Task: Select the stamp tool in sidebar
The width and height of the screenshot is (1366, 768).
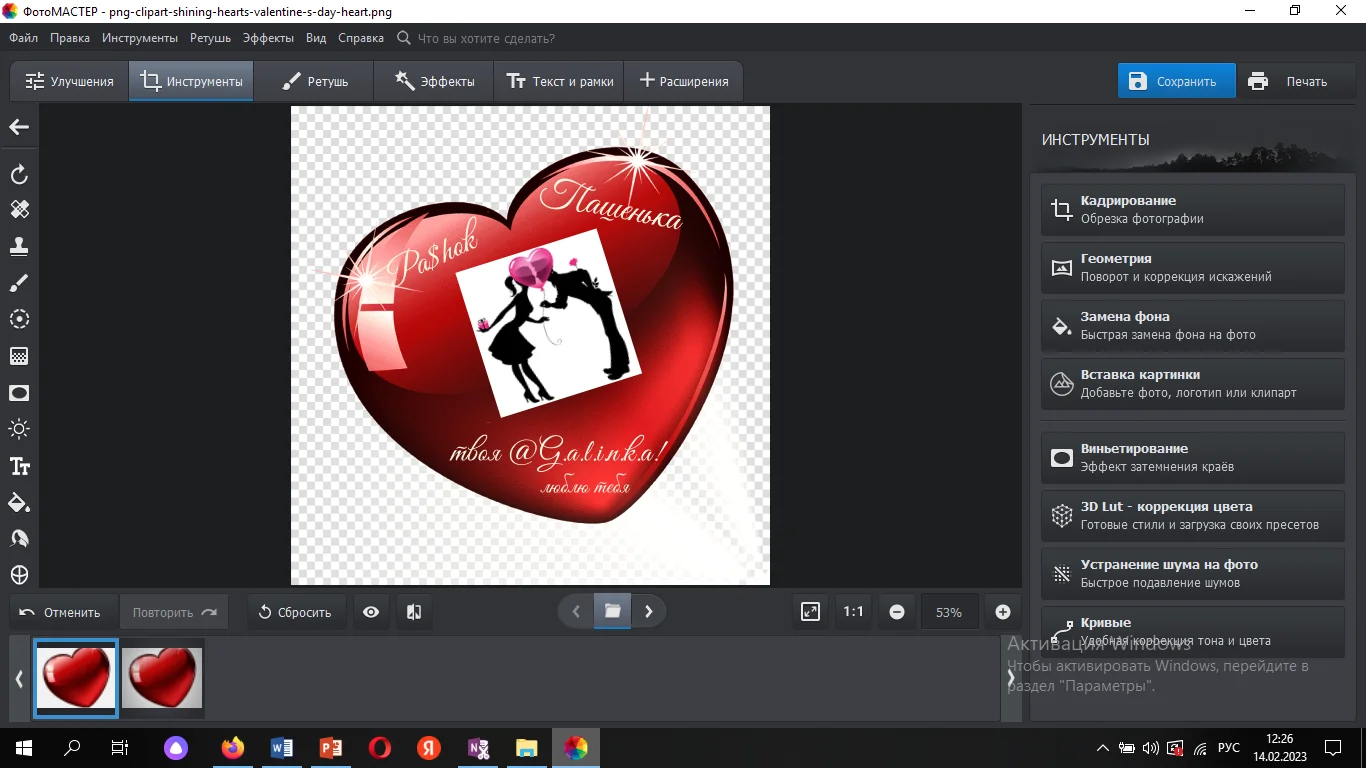Action: 19,246
